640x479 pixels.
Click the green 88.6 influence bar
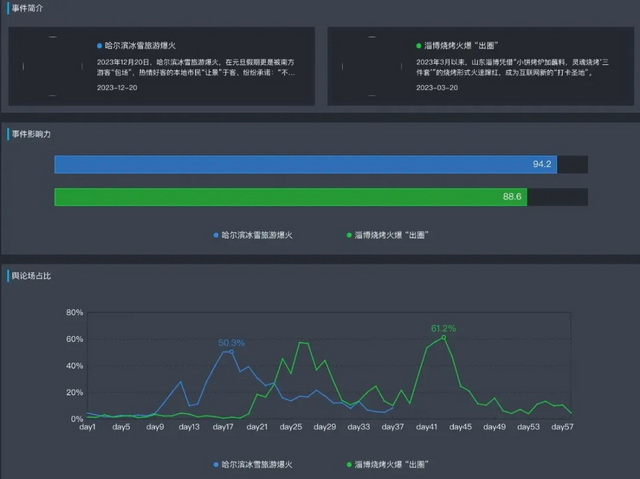[290, 197]
